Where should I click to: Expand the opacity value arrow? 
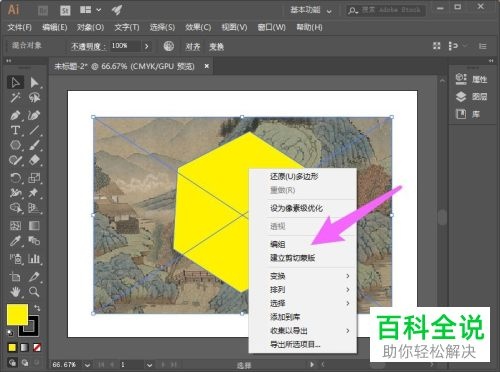click(147, 46)
